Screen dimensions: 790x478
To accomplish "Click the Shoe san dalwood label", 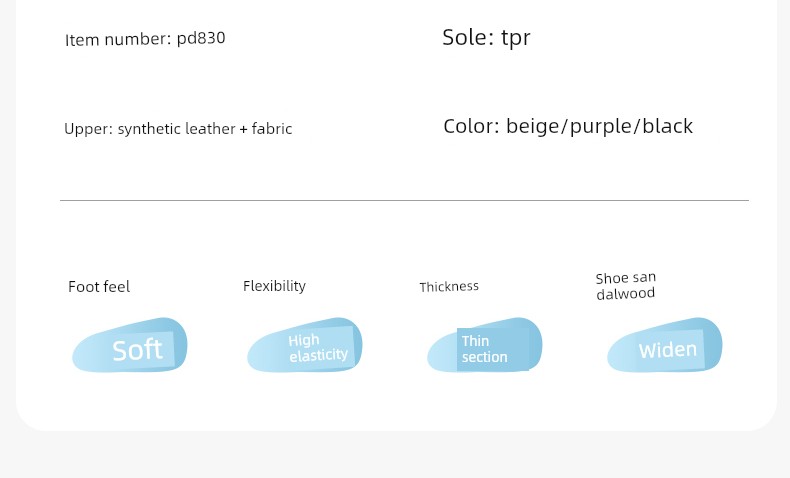I will click(x=626, y=286).
